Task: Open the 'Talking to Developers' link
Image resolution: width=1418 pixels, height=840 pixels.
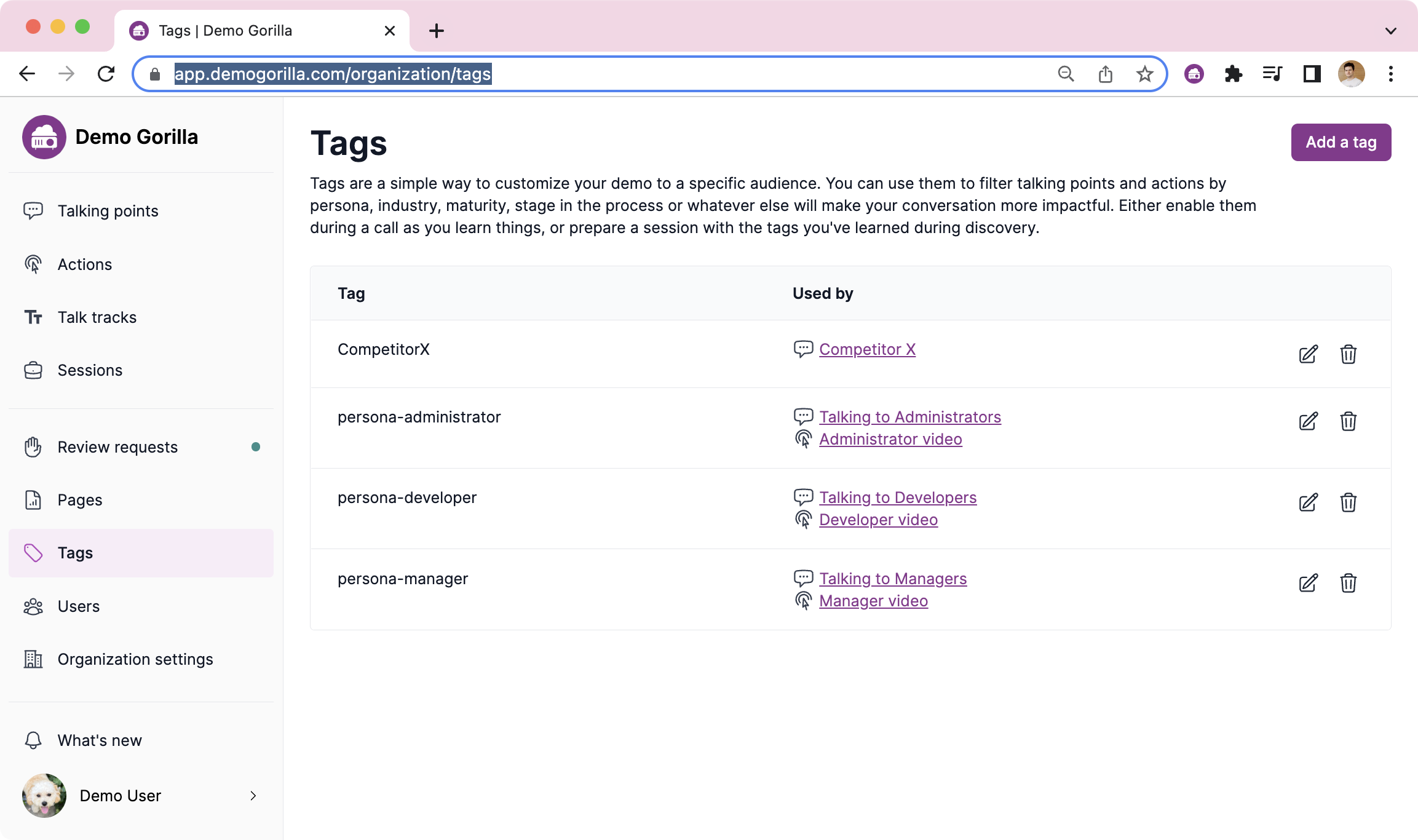Action: 898,497
